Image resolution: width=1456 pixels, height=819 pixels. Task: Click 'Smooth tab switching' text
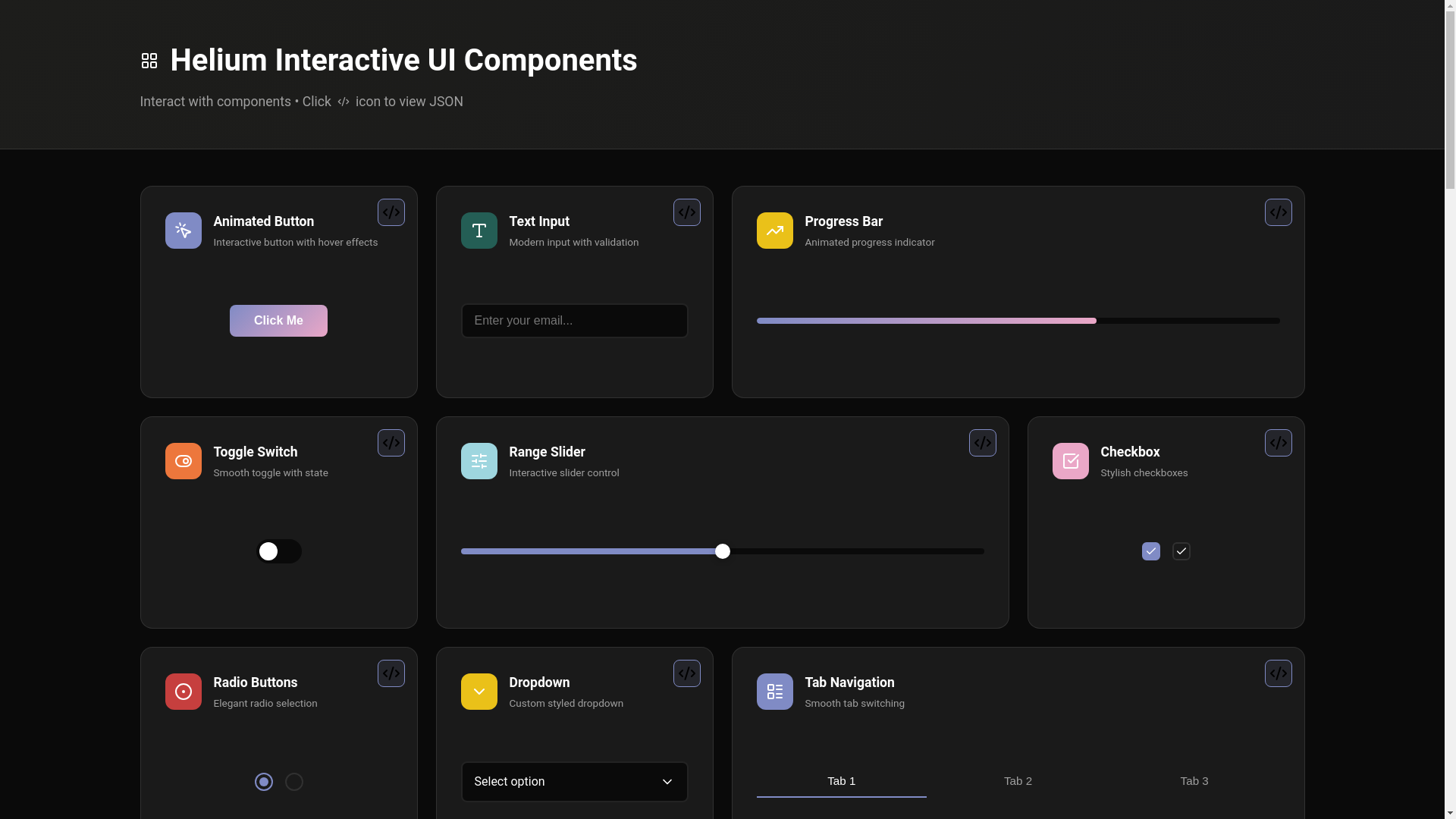click(x=855, y=704)
